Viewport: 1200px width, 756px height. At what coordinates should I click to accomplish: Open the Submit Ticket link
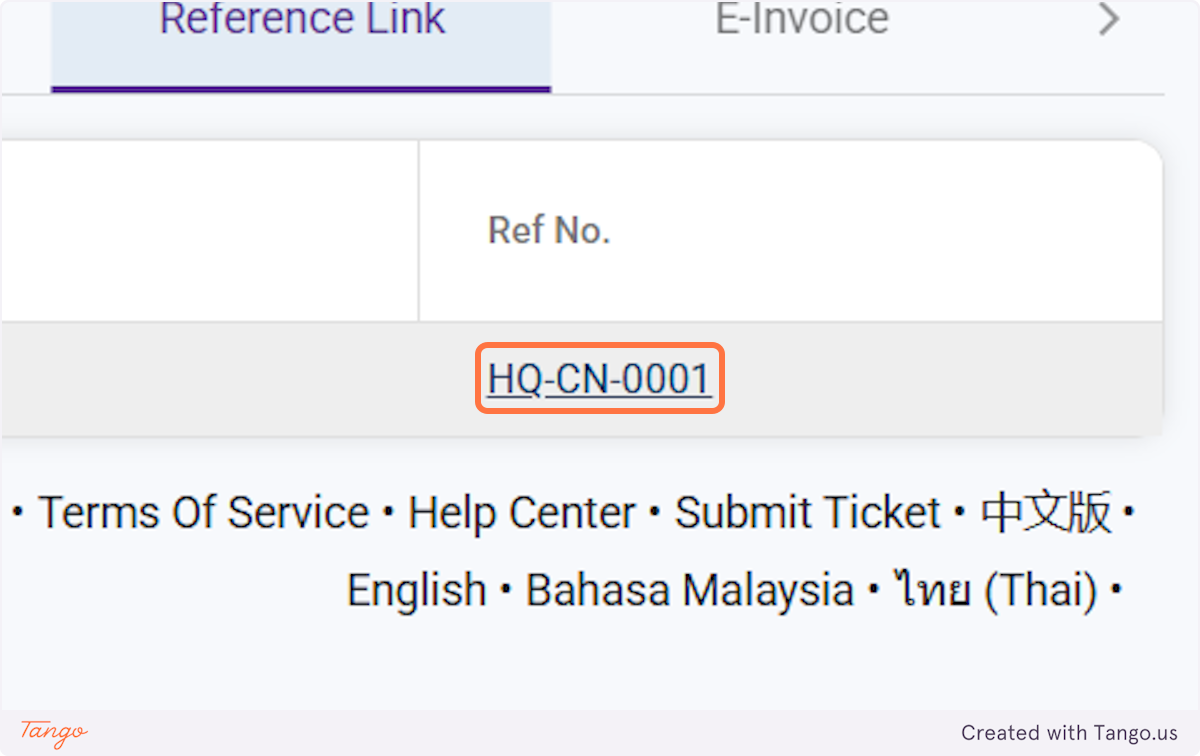[806, 512]
